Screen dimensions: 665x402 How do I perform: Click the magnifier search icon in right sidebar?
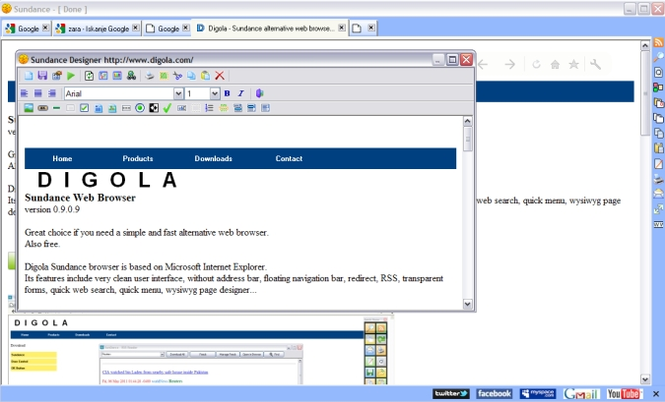click(658, 57)
